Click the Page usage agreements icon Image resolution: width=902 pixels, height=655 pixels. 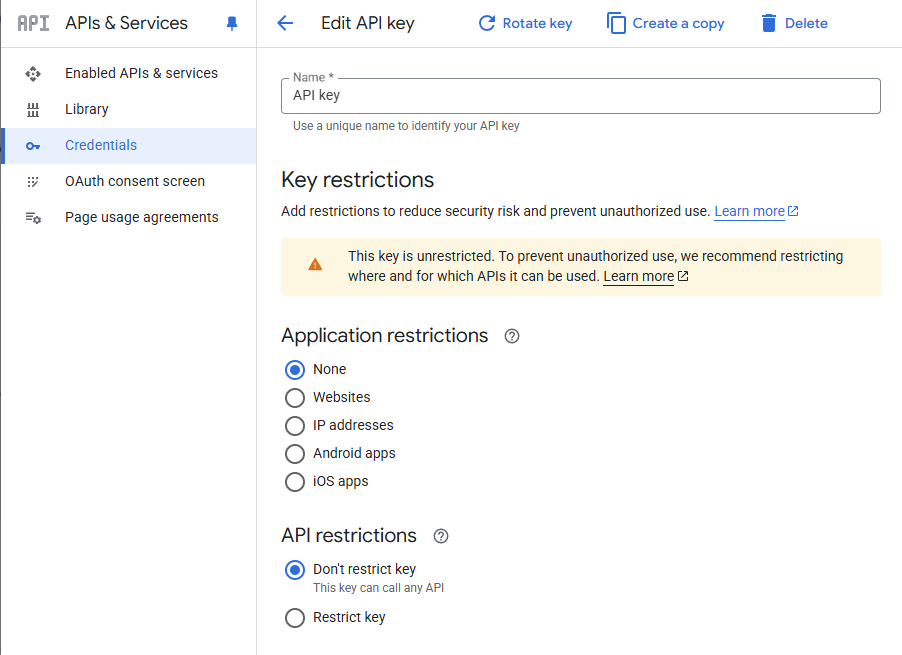coord(33,218)
